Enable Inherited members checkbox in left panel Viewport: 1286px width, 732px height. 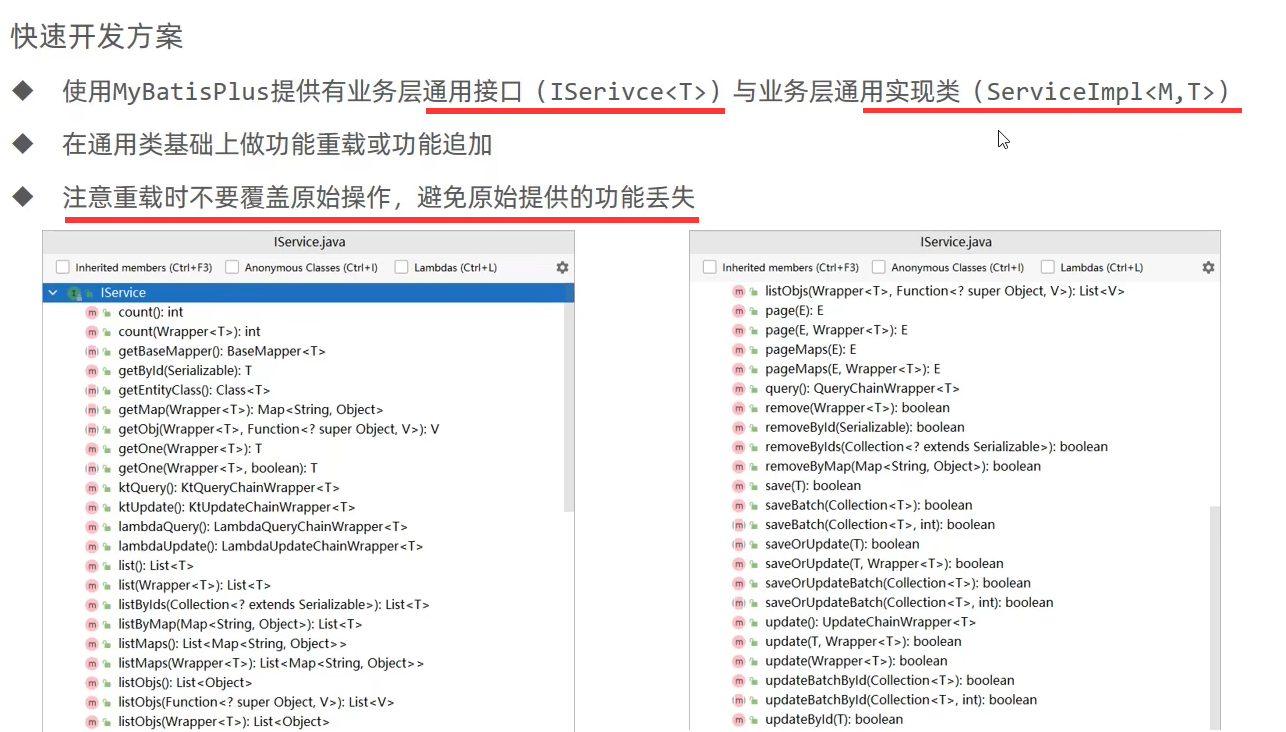(63, 268)
